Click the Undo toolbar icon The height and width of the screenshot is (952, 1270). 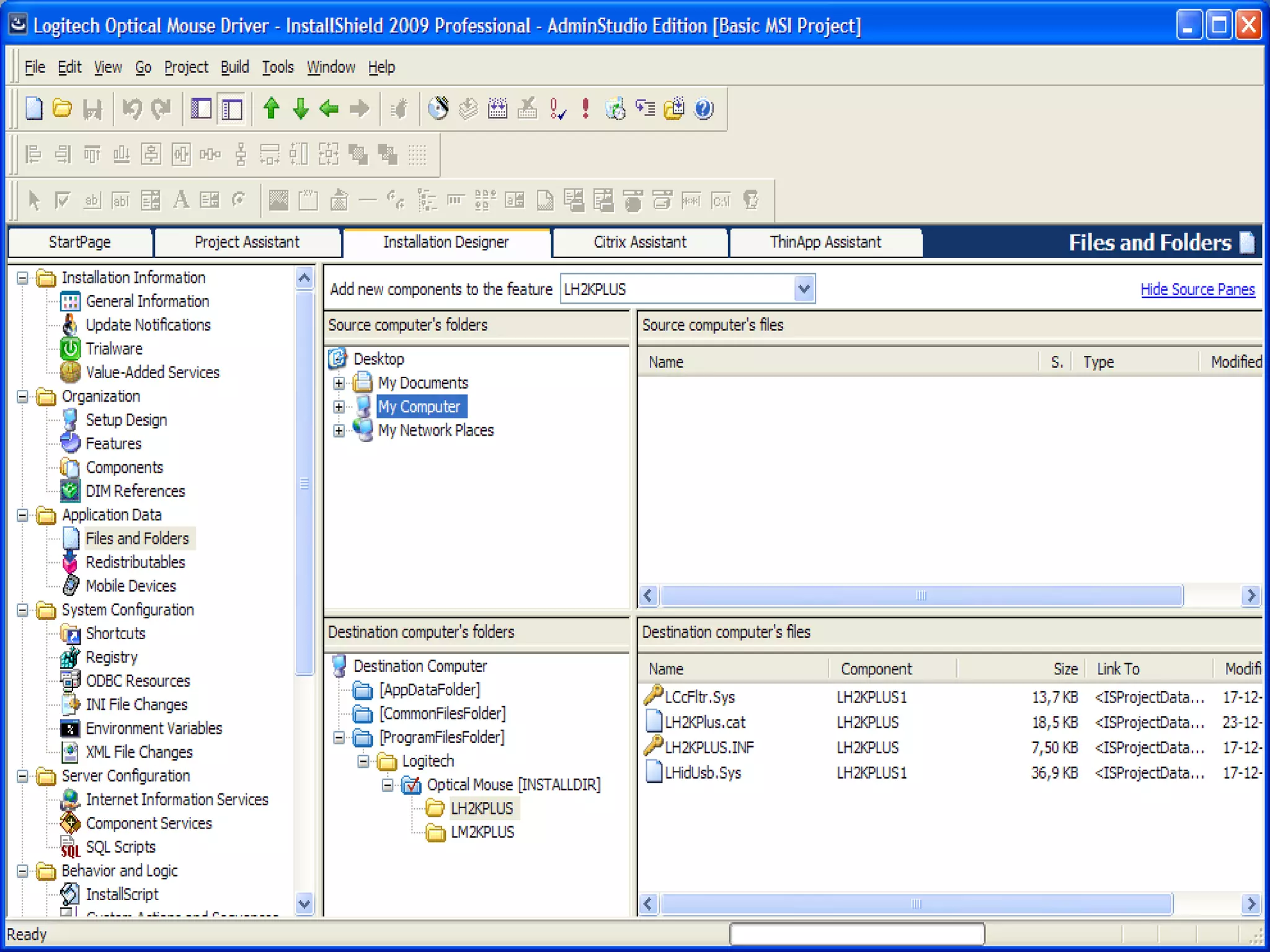tap(132, 109)
